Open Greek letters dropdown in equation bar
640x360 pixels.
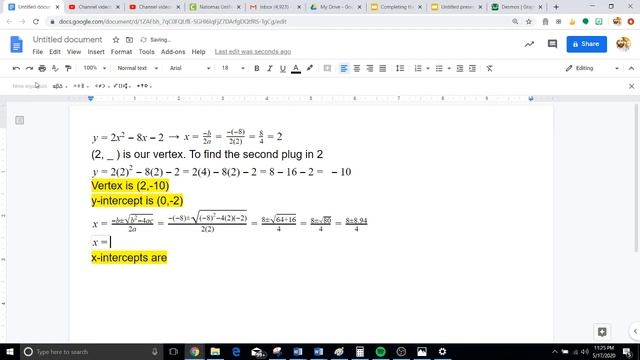pyautogui.click(x=60, y=86)
